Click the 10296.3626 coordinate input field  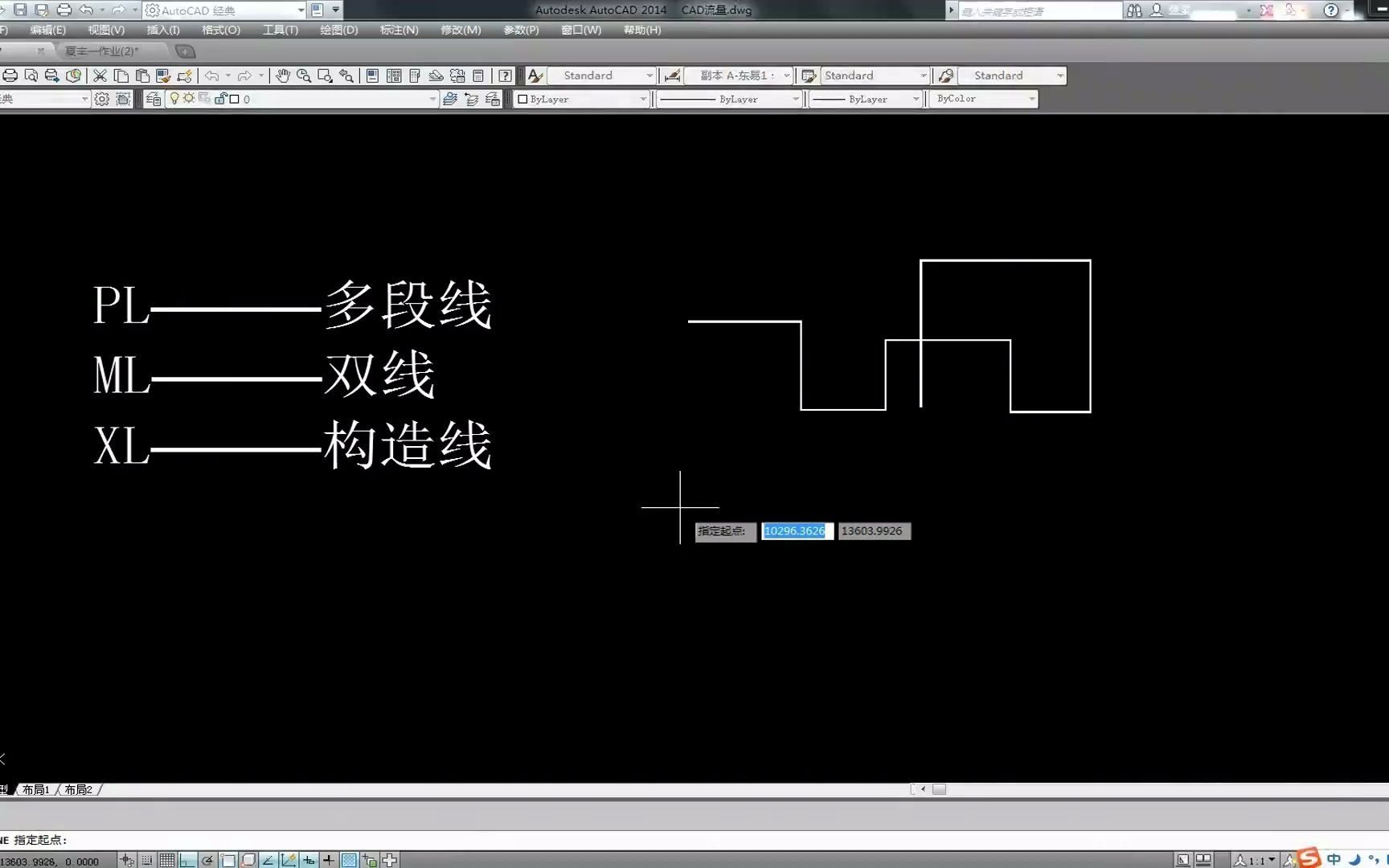796,531
